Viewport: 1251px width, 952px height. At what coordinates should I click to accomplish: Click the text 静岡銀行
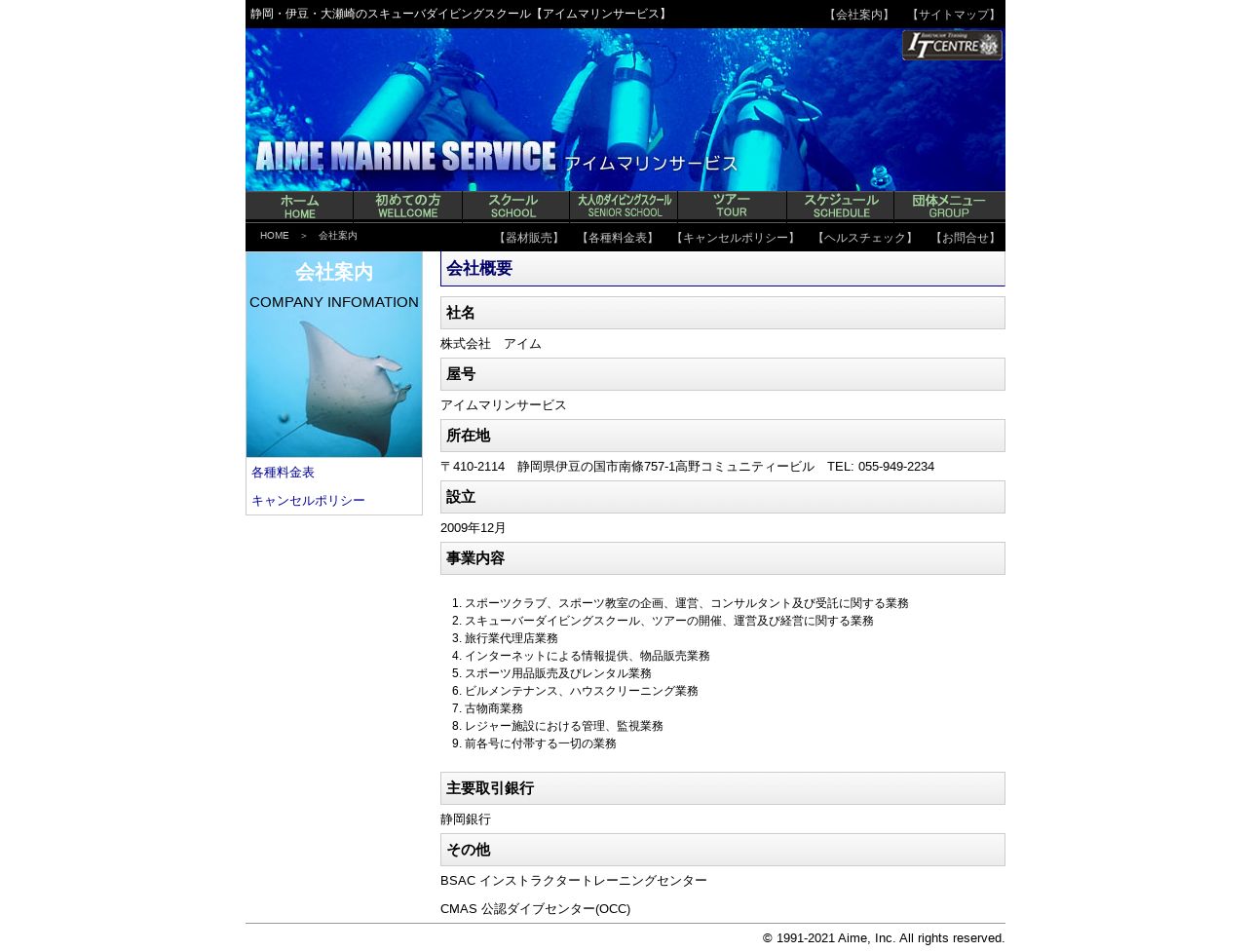tap(466, 819)
